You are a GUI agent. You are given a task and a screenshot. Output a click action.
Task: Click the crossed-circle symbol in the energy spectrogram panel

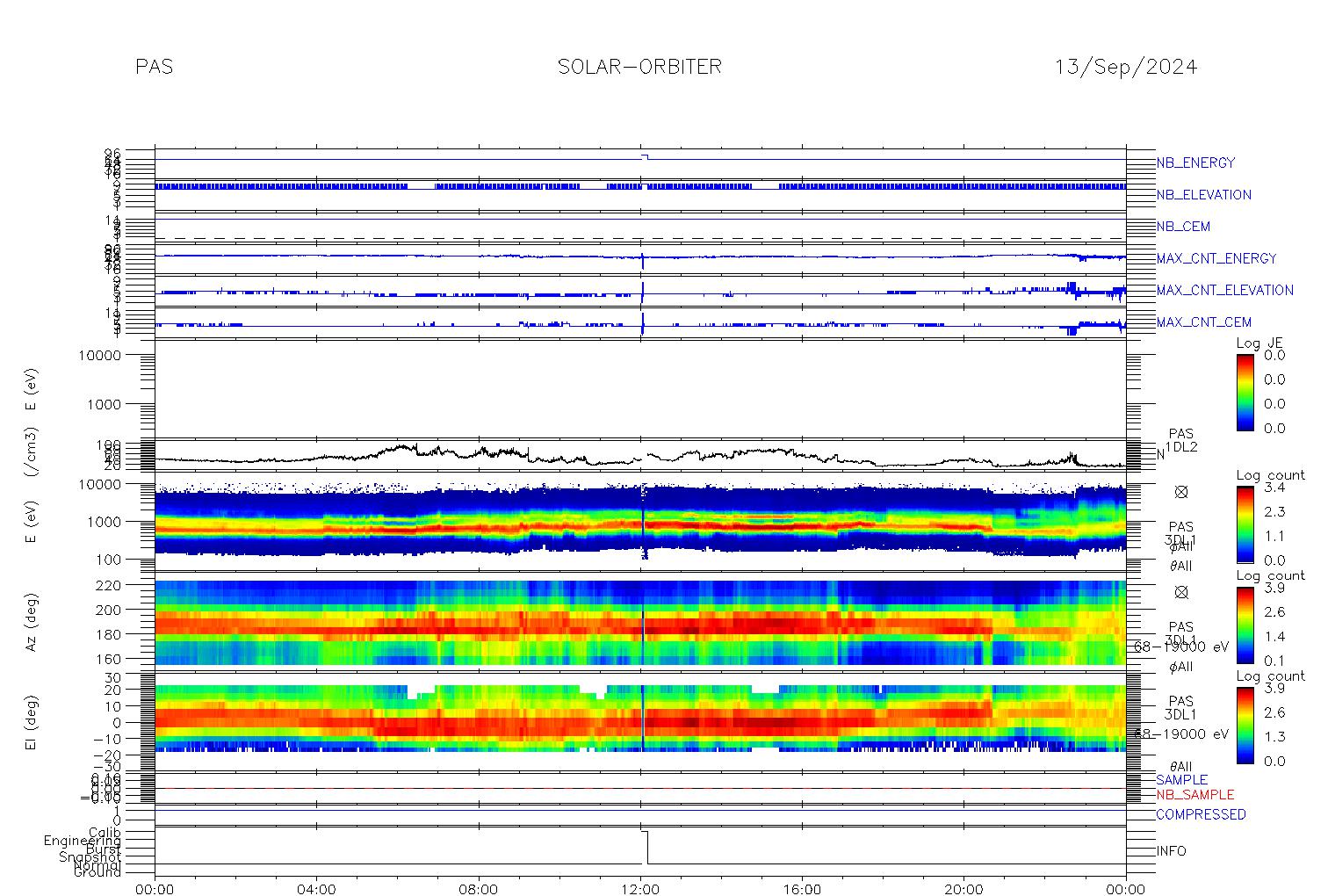click(1181, 492)
